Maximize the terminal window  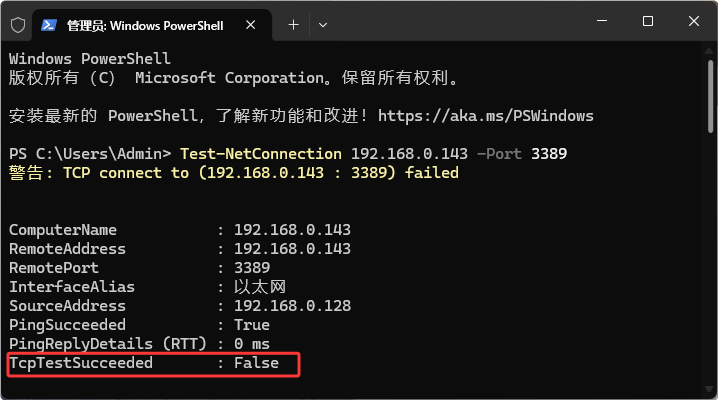click(647, 22)
